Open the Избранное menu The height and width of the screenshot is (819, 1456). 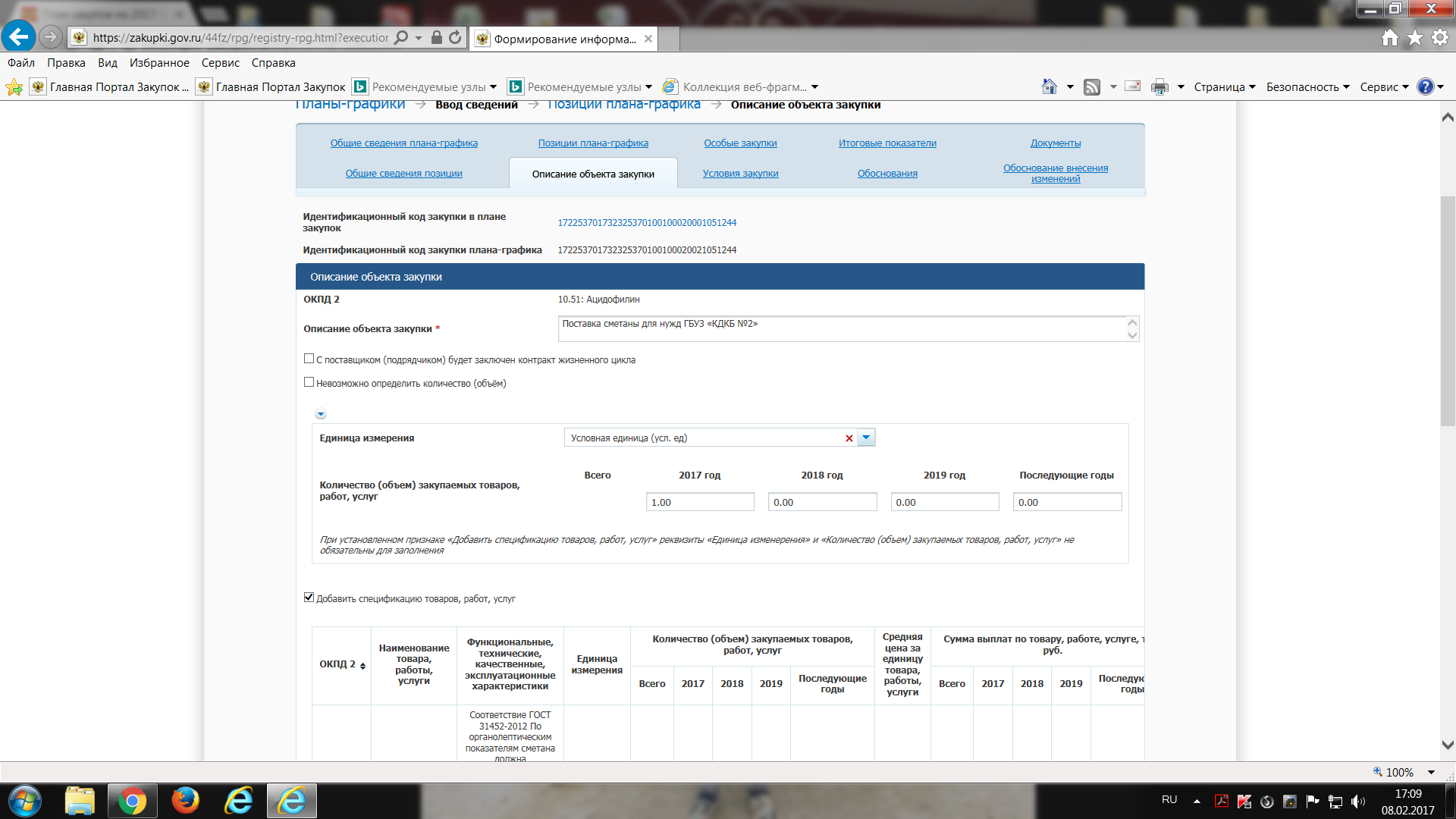[159, 63]
